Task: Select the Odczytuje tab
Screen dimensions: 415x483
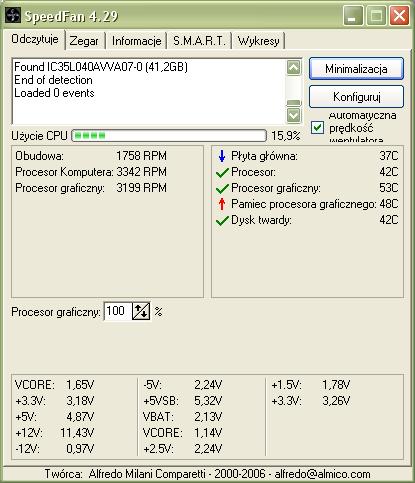Action: click(x=35, y=39)
